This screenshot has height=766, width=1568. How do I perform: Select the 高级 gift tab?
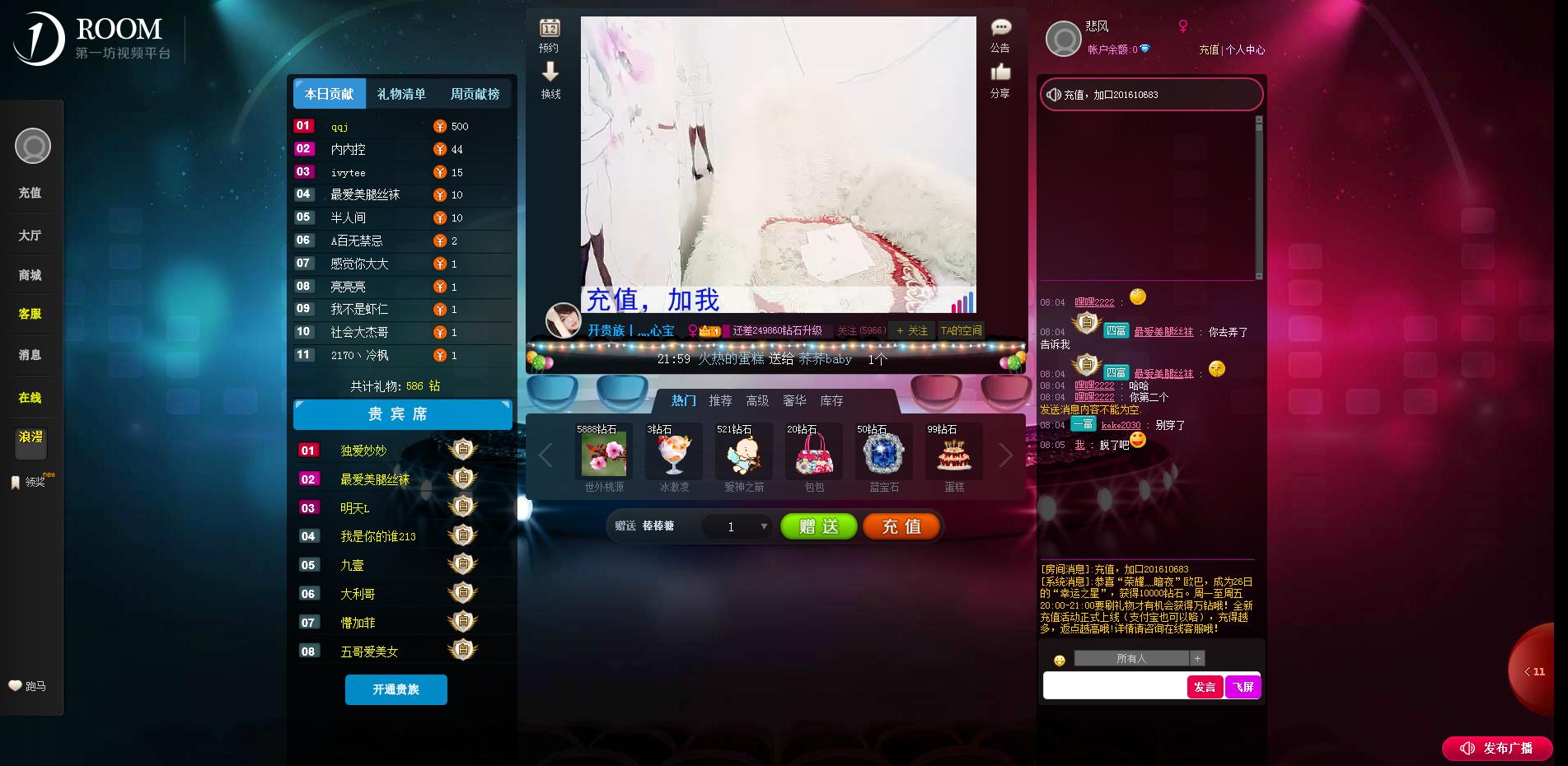757,400
